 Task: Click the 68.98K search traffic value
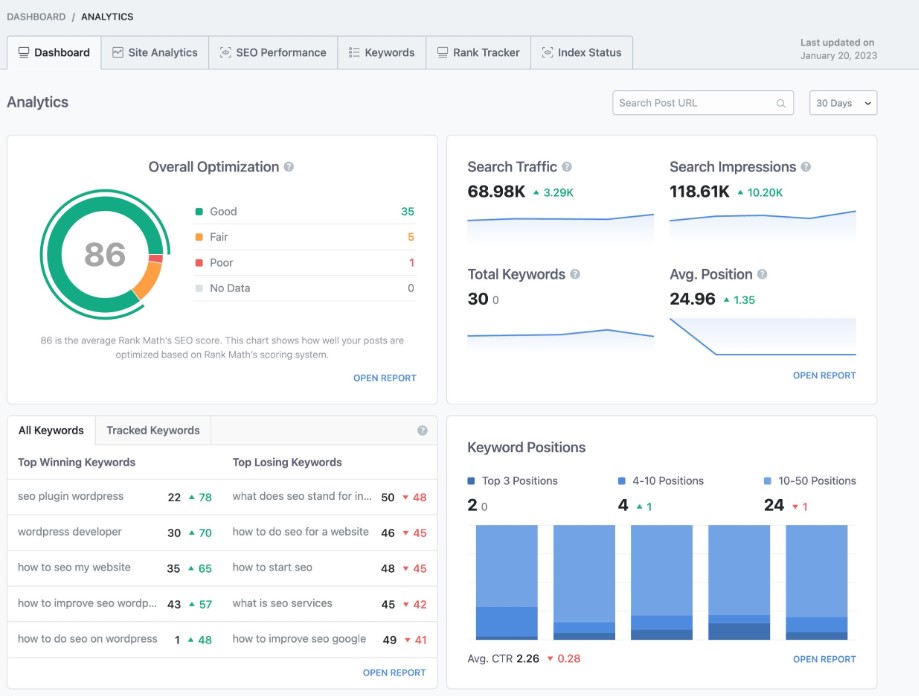click(496, 192)
